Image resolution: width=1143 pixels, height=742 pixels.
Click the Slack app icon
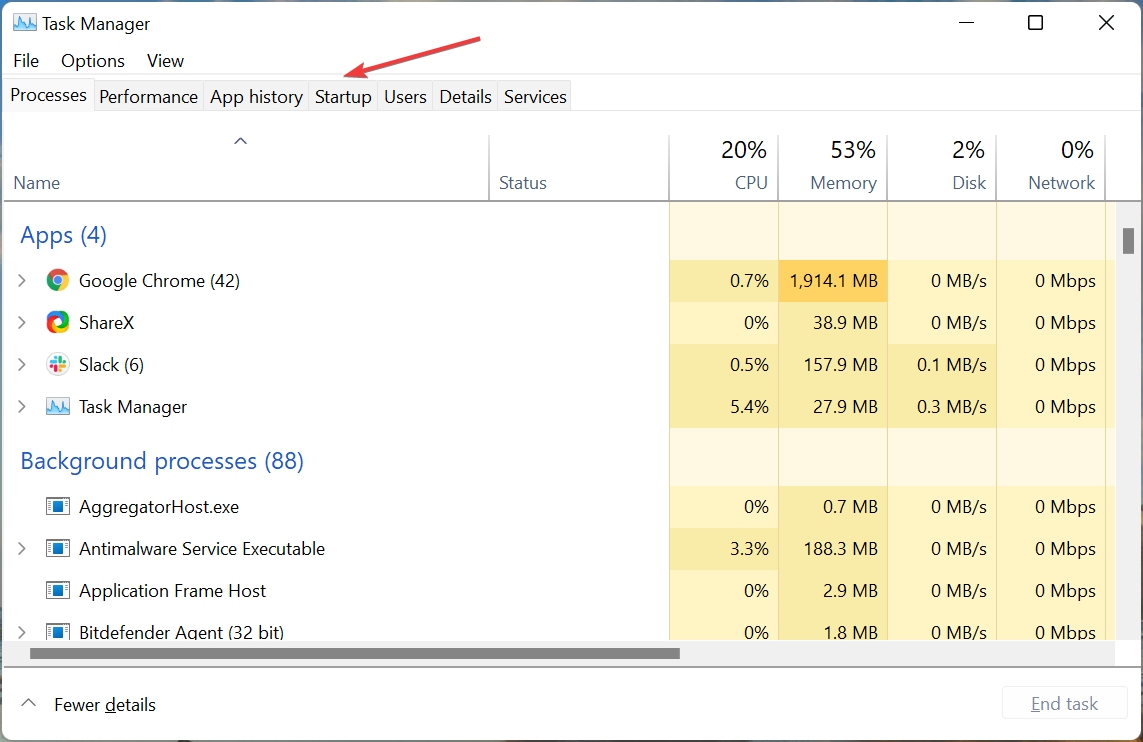58,364
